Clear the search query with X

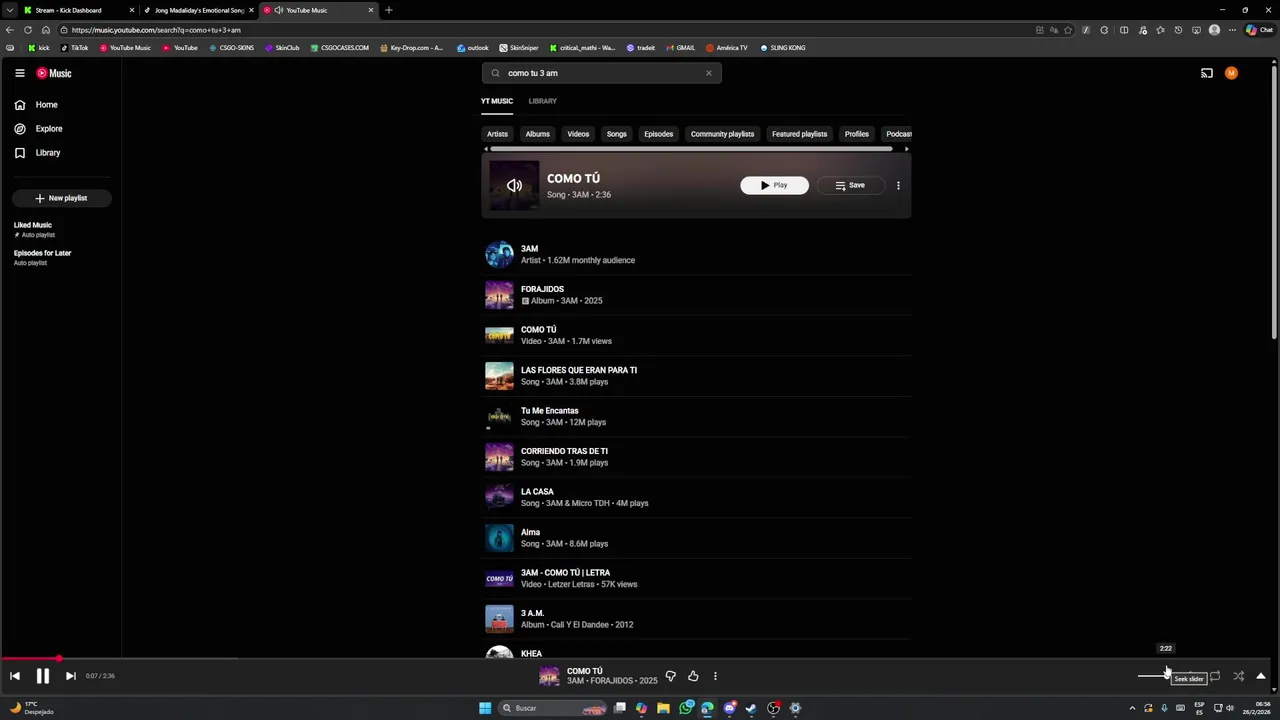point(709,73)
